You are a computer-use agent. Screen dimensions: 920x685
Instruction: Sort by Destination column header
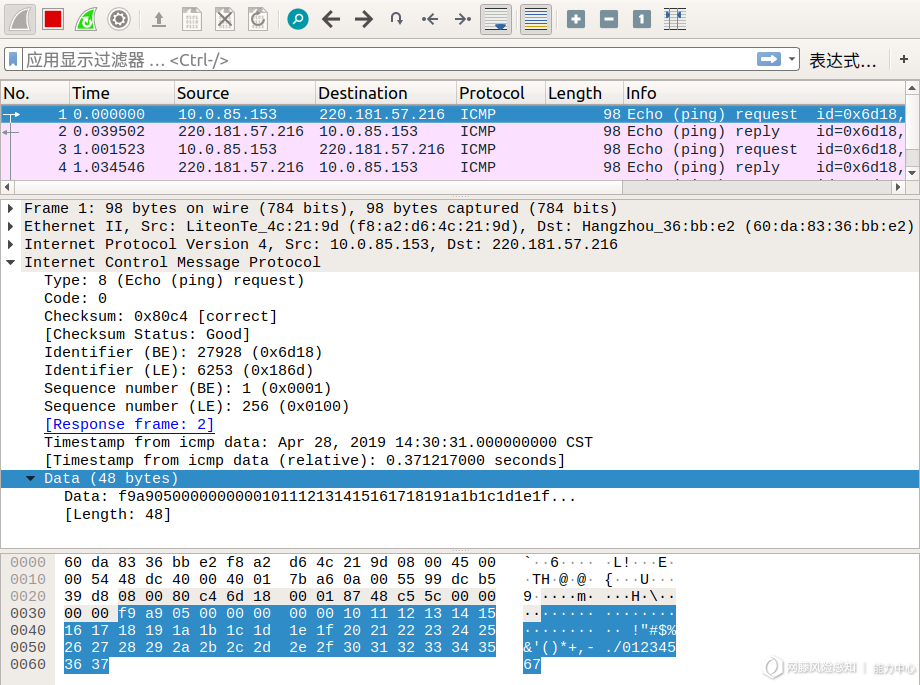(386, 93)
